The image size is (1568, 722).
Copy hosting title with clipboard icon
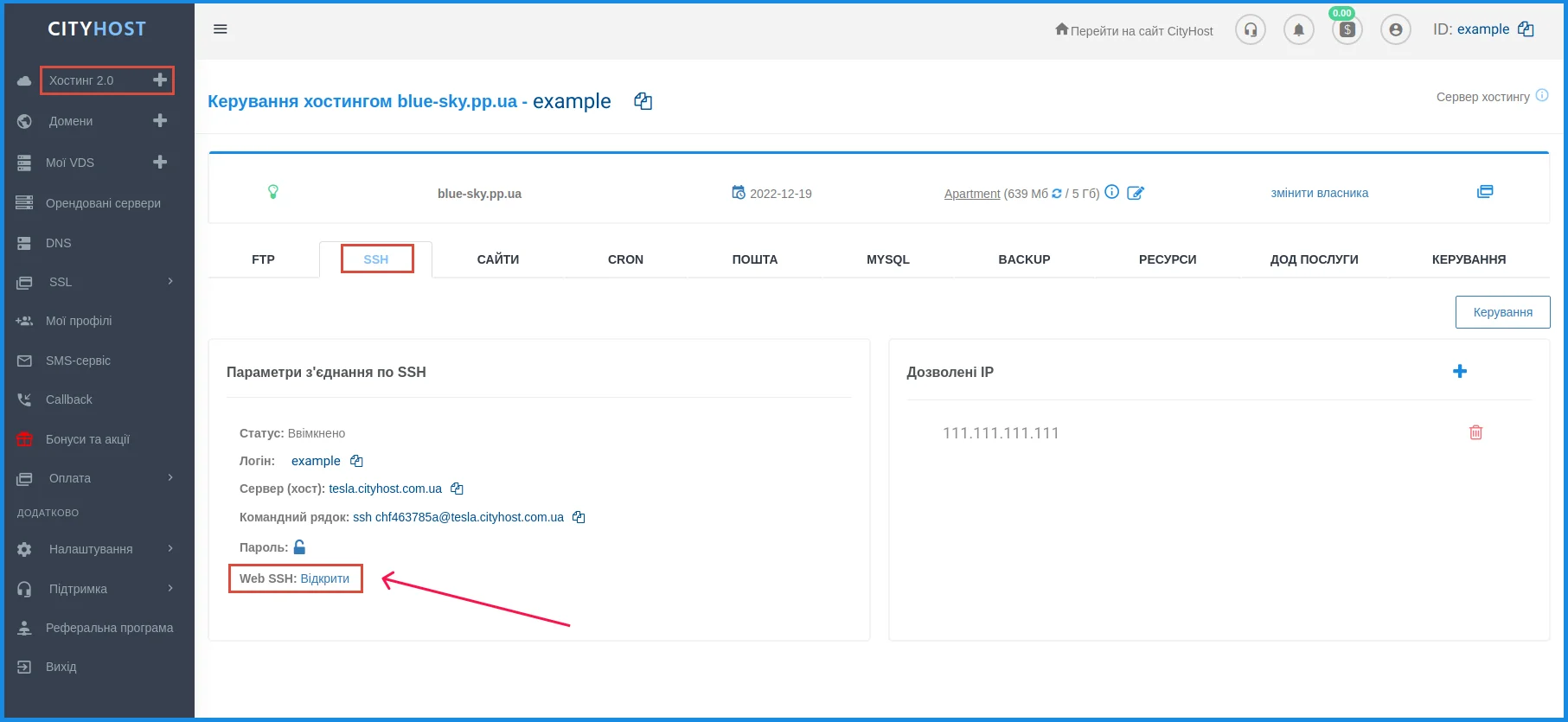point(643,101)
